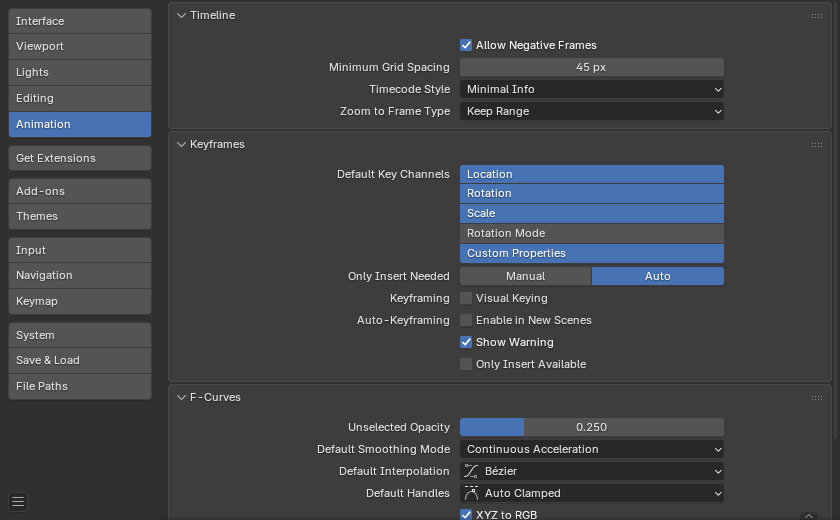Toggle Scale default key channel
This screenshot has width=840, height=520.
pyautogui.click(x=591, y=213)
